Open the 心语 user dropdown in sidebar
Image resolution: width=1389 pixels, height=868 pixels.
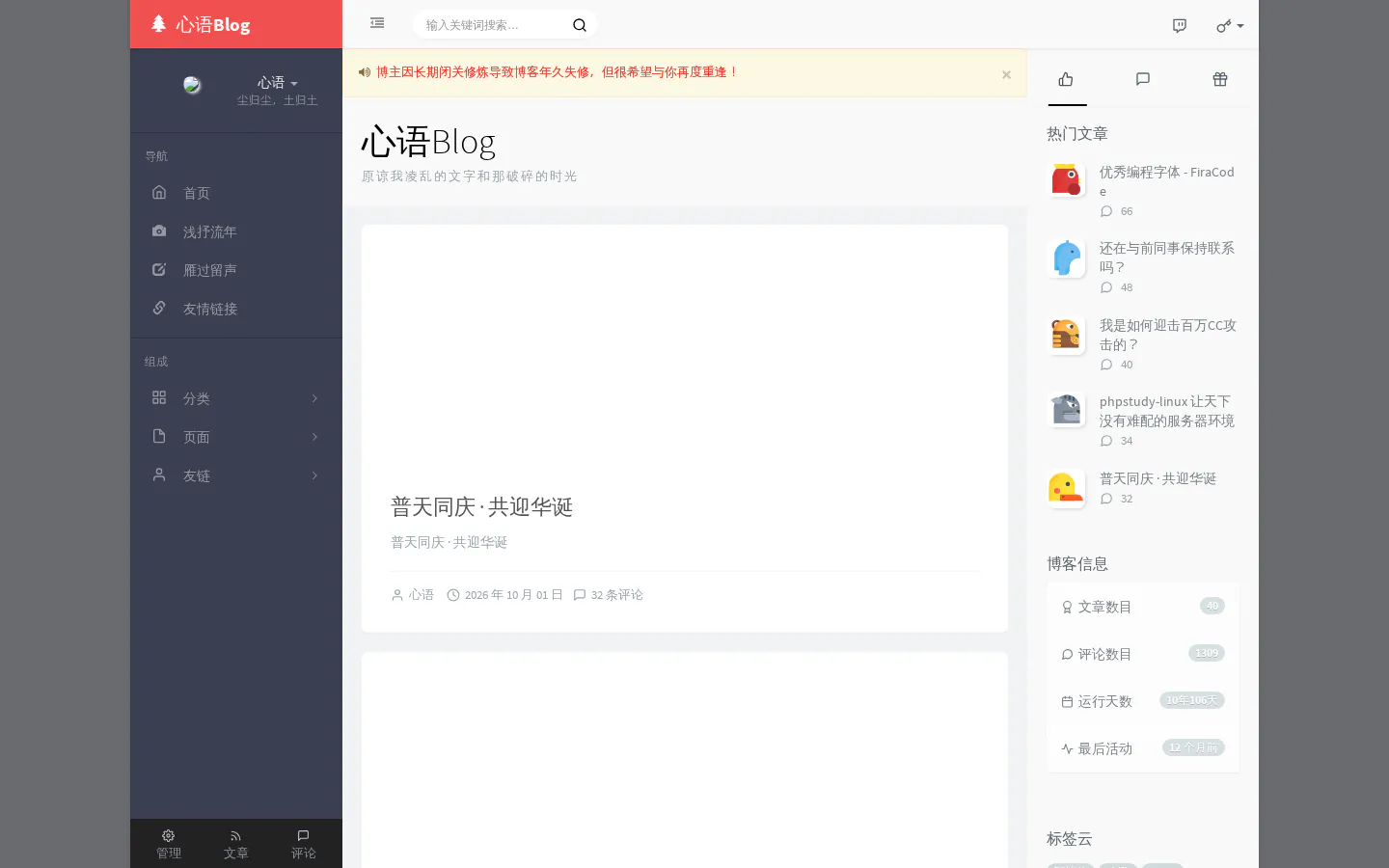277,83
